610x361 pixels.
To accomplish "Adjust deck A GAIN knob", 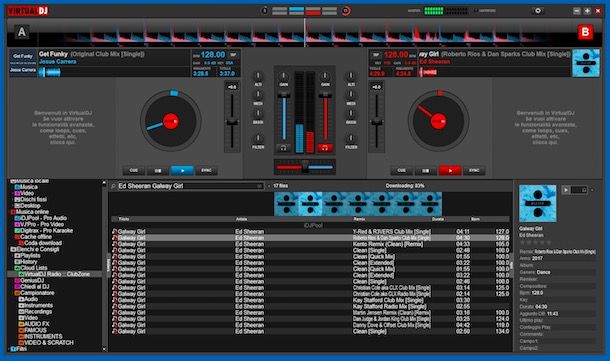I will coord(284,76).
